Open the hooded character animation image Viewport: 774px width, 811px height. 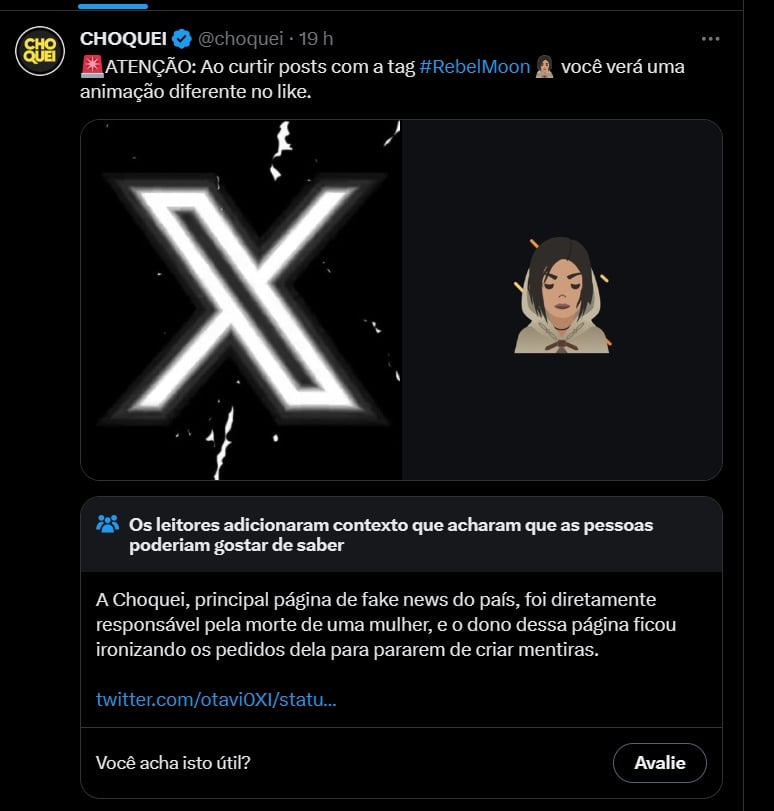[562, 300]
